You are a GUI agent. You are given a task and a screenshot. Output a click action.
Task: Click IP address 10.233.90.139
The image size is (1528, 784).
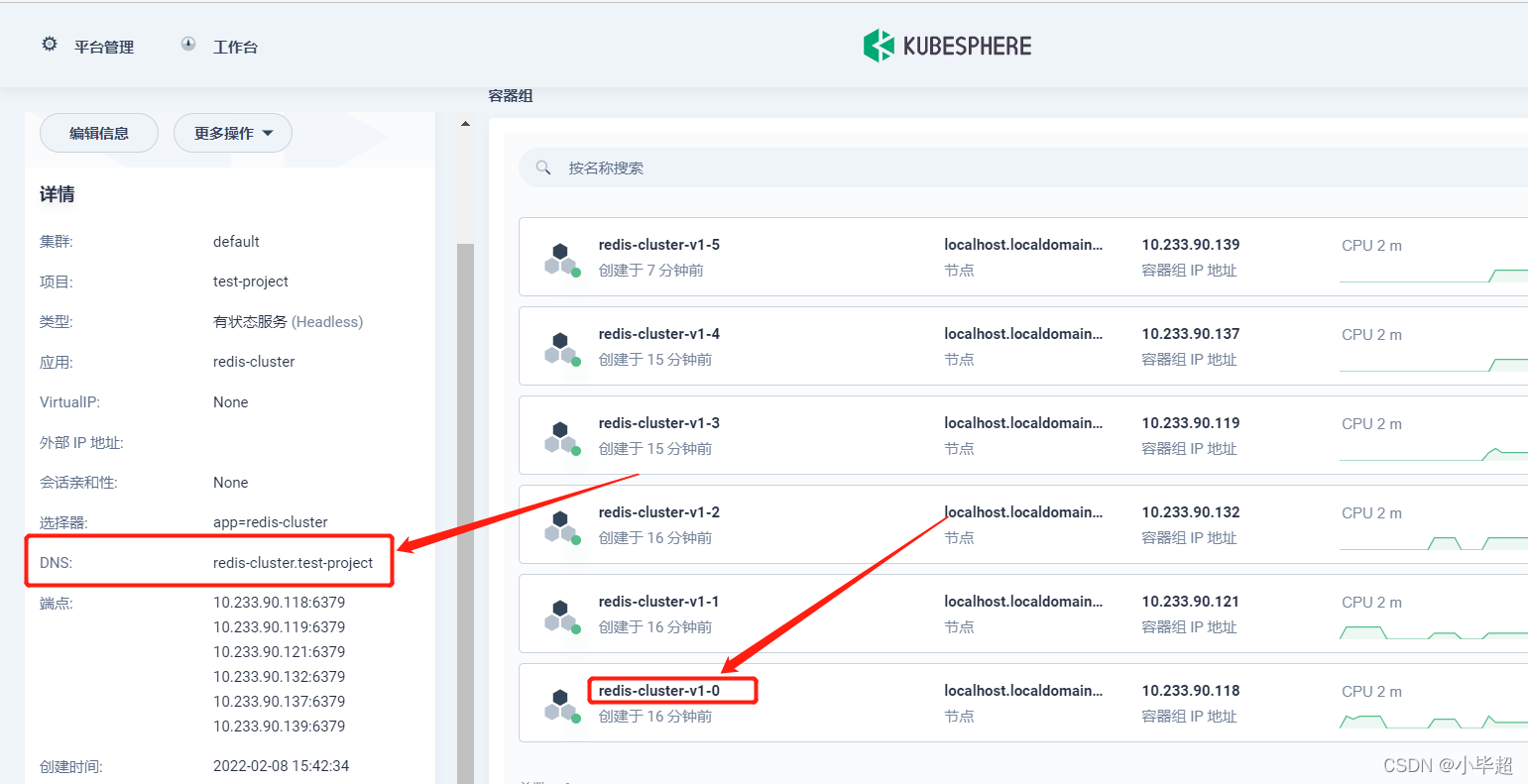point(1191,245)
